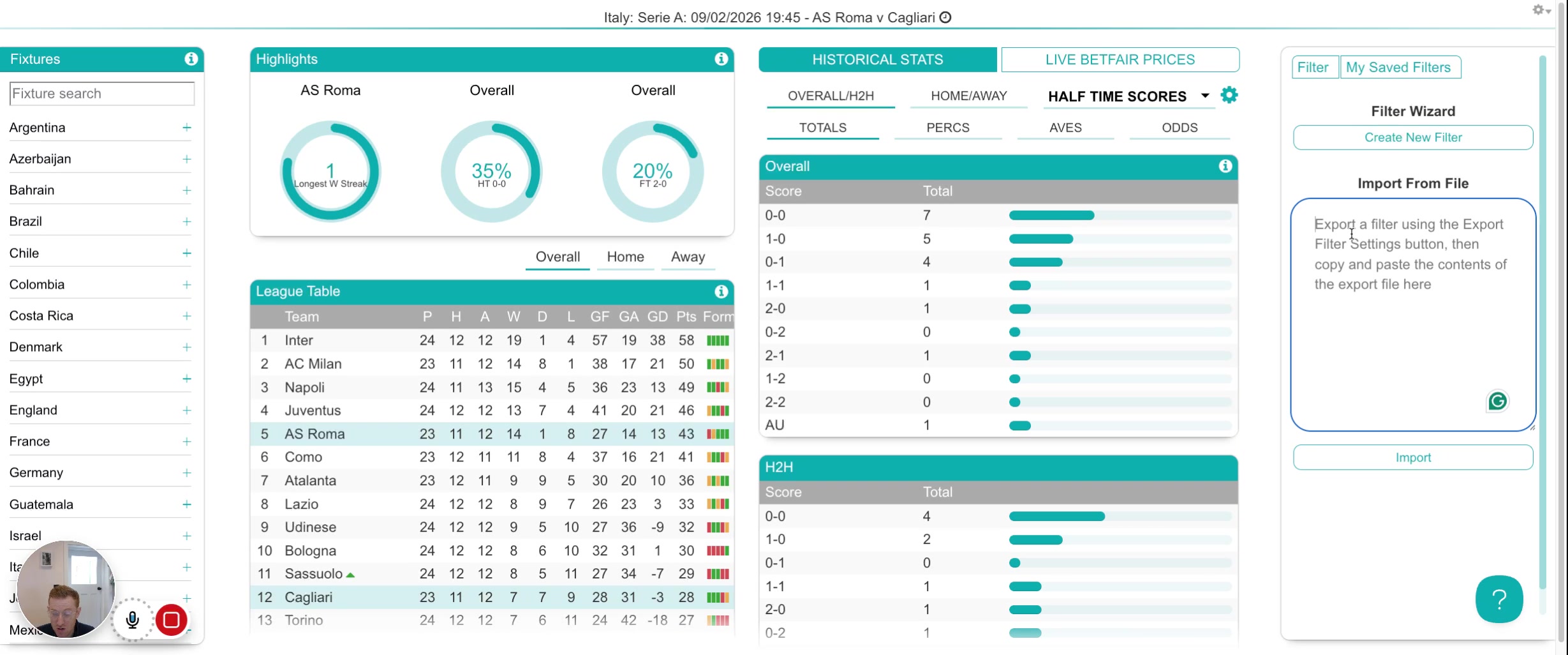Screen dimensions: 1568x655
Task: Open the top-right settings gear menu
Action: coord(1541,10)
